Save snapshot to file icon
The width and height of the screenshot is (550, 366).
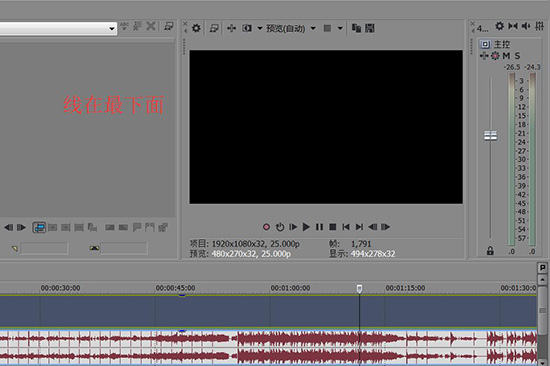coord(370,28)
